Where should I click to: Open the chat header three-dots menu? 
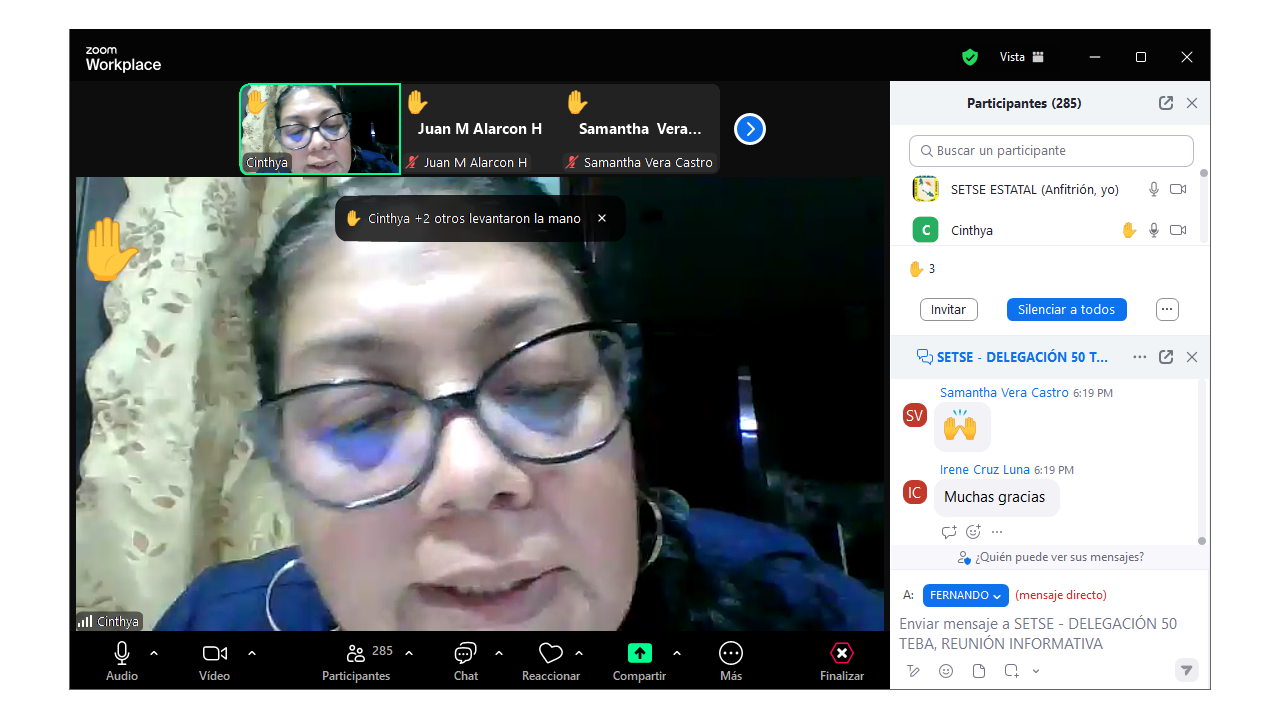[1139, 357]
